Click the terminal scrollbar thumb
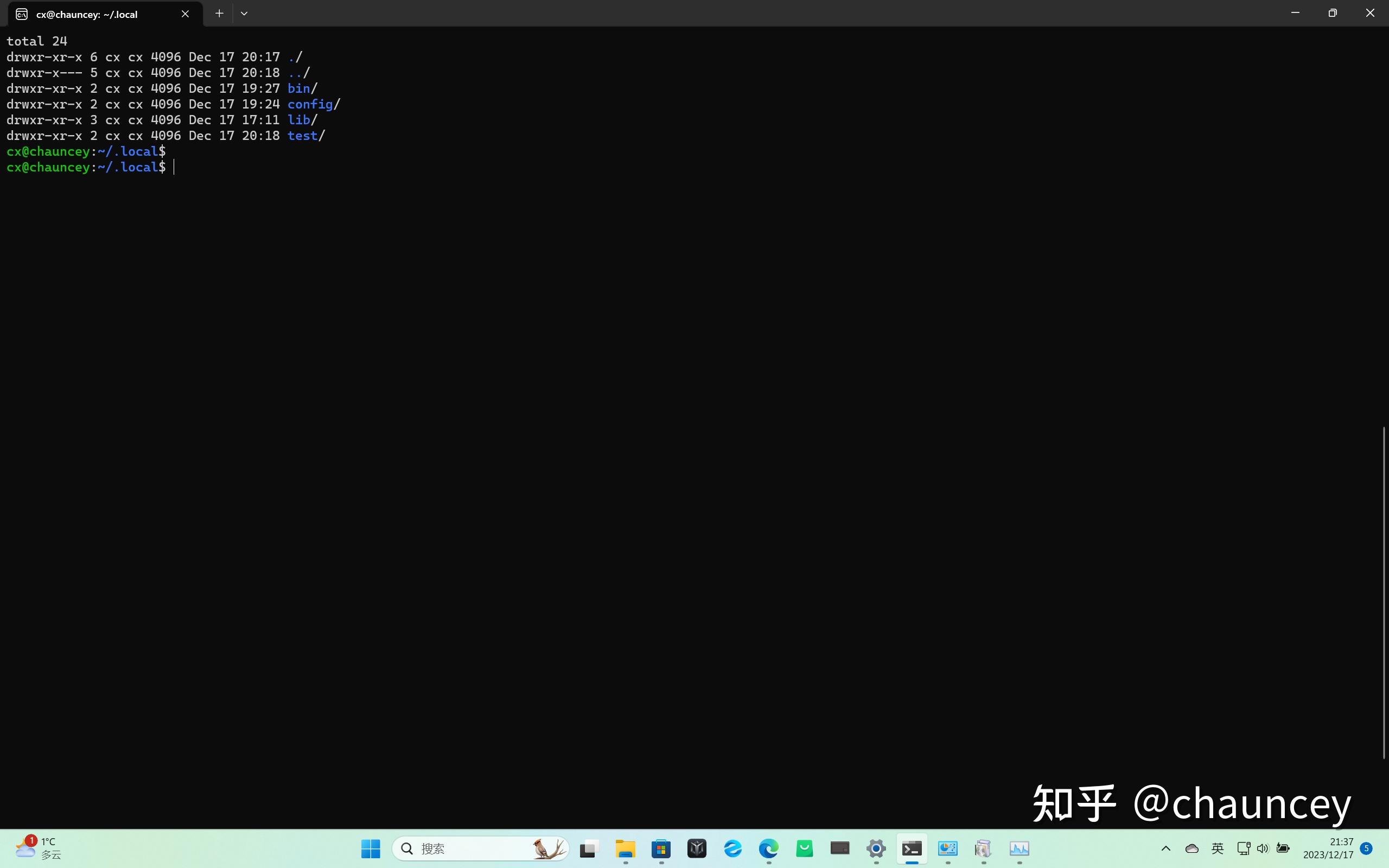 [x=1384, y=591]
